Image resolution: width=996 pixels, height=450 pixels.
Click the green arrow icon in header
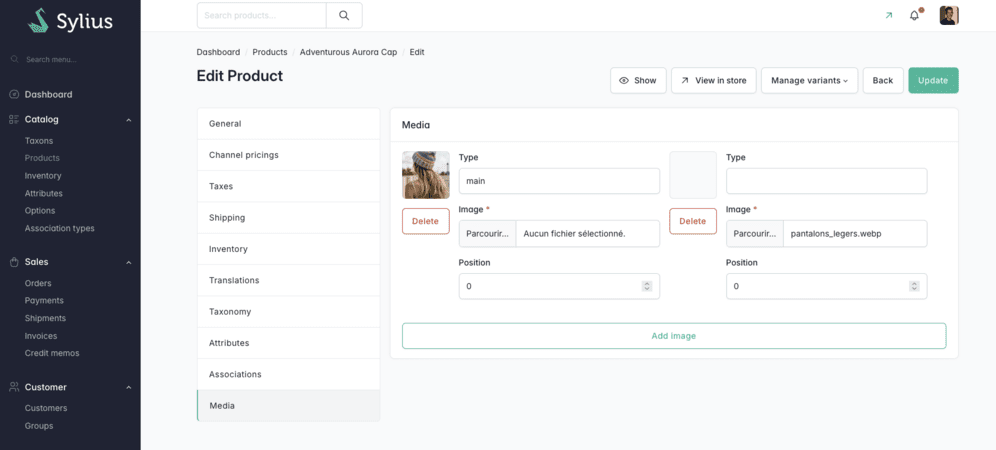[x=888, y=15]
